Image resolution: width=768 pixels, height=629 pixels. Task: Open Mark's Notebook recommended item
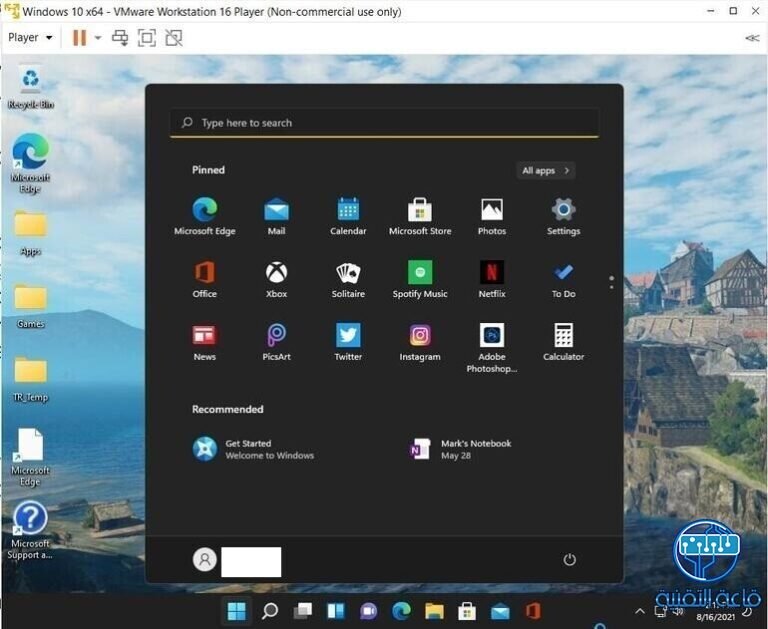point(460,449)
